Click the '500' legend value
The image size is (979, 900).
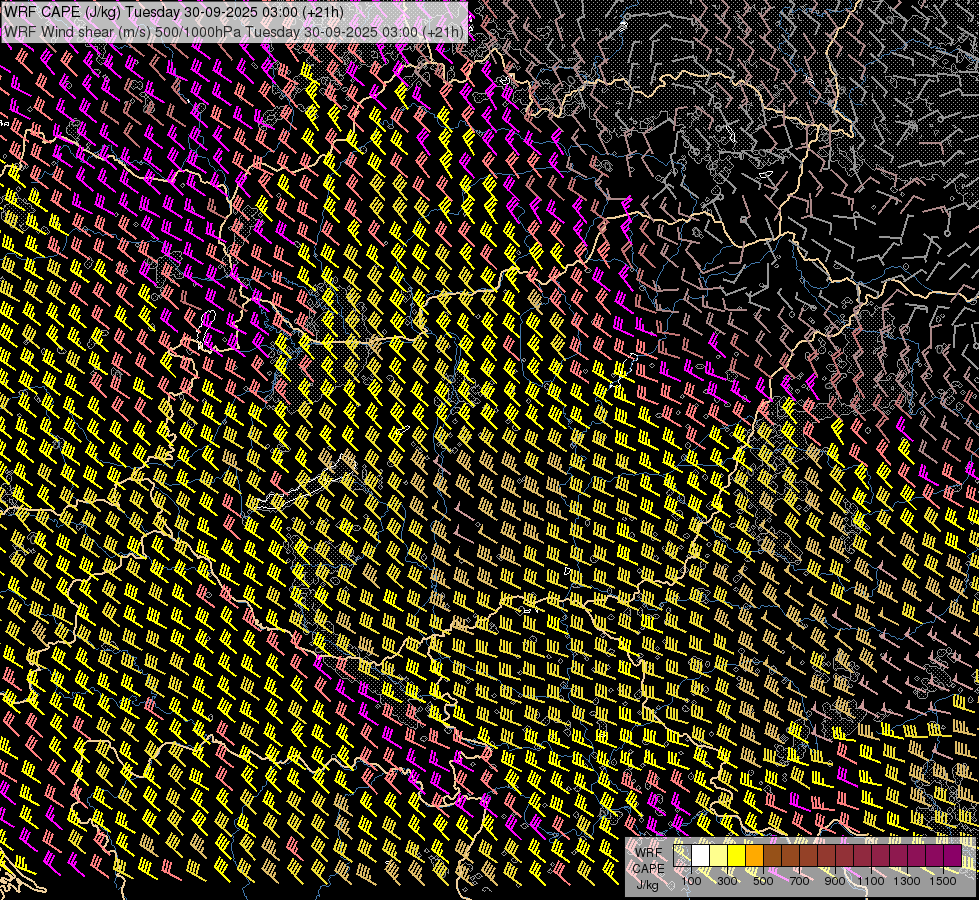(763, 881)
